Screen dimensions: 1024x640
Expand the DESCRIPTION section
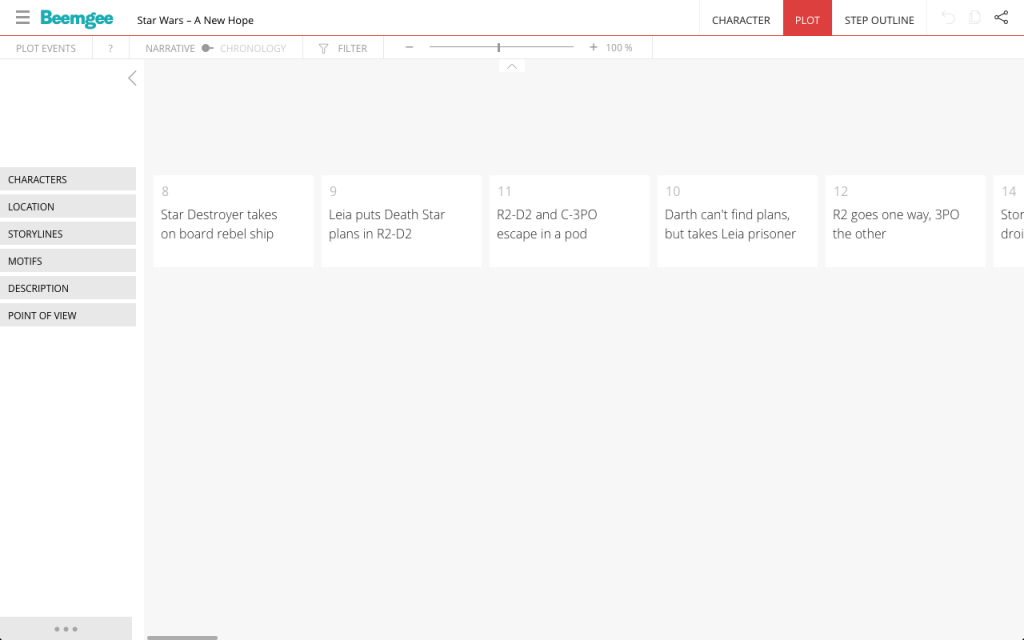(x=68, y=288)
